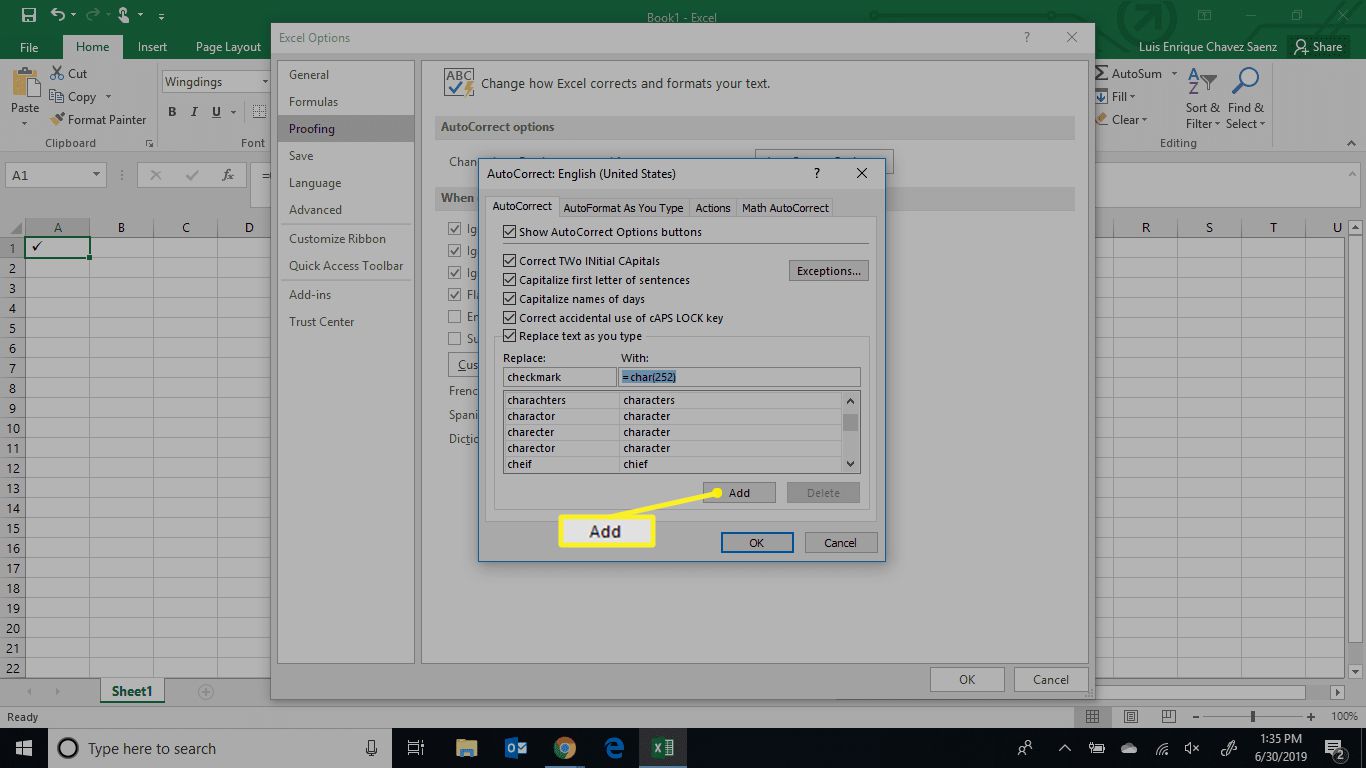Screen dimensions: 1366x768
Task: Click Cancel in the Excel Options window
Action: click(1051, 679)
